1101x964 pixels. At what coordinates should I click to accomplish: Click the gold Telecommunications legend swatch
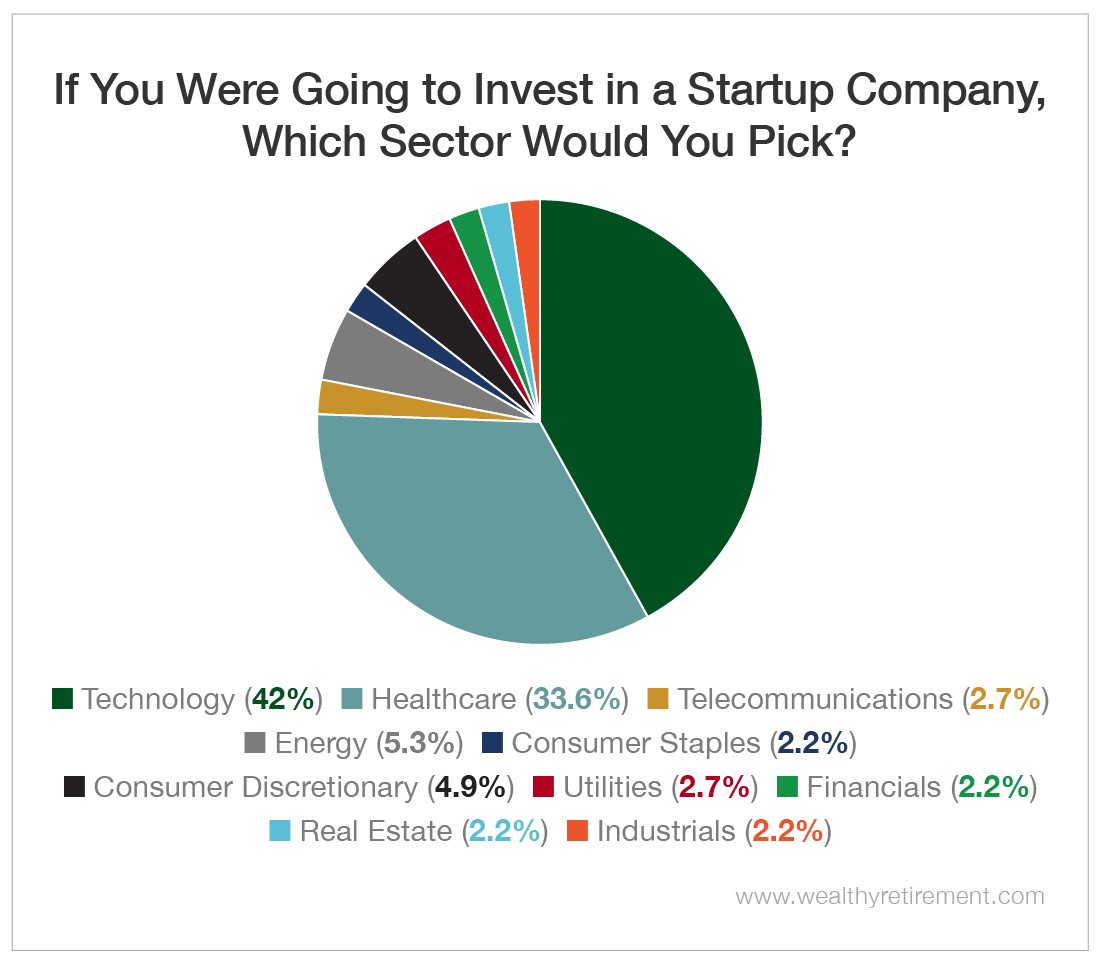(657, 699)
